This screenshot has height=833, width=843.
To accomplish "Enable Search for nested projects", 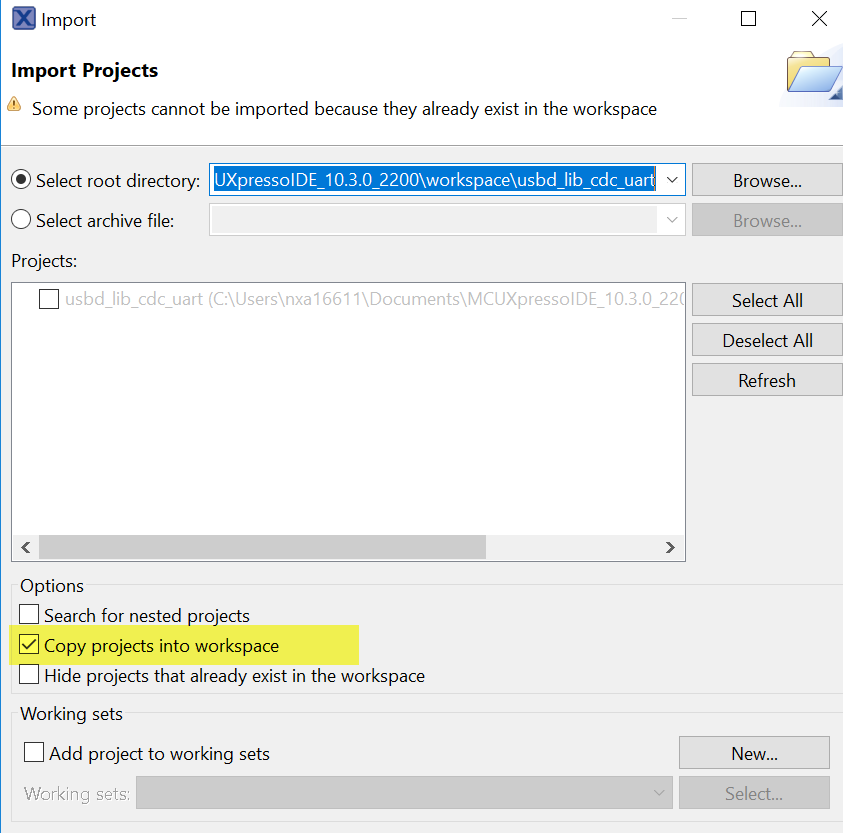I will [x=29, y=614].
